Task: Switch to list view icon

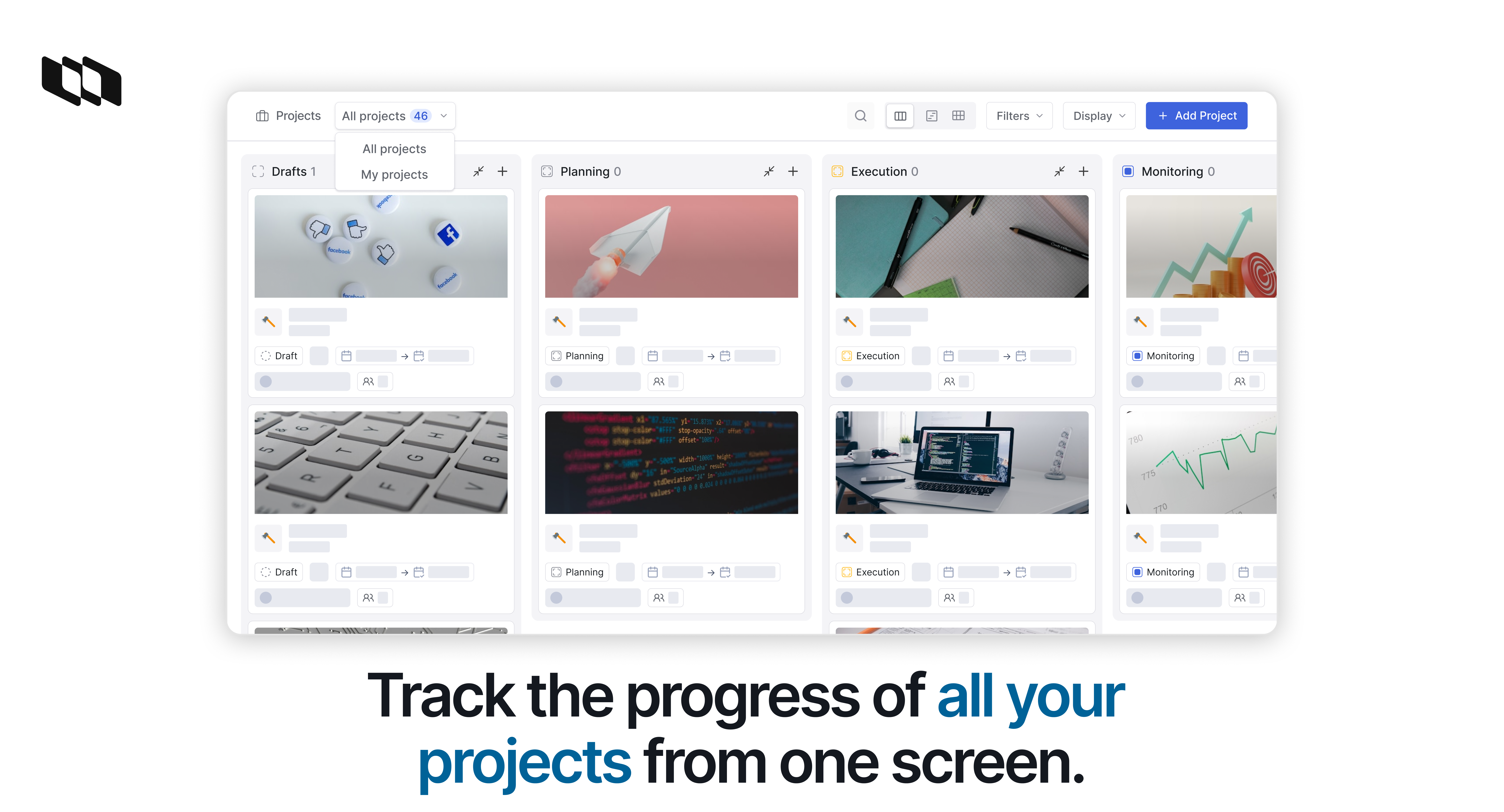Action: pyautogui.click(x=931, y=116)
